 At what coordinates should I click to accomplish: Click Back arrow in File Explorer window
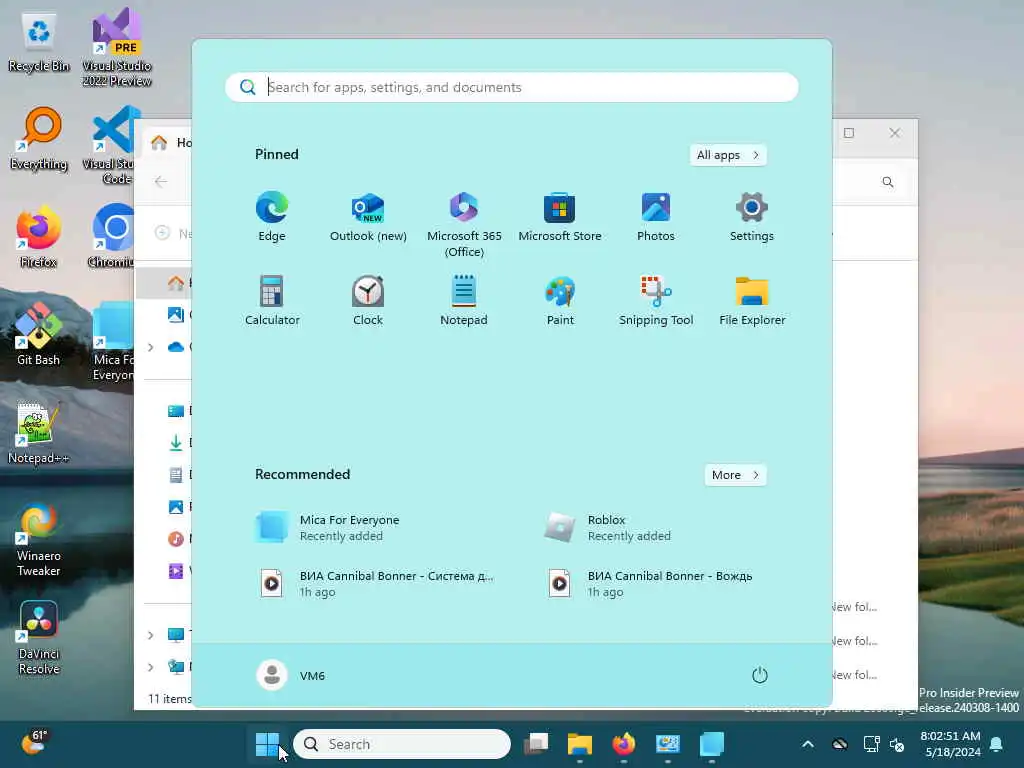coord(161,182)
